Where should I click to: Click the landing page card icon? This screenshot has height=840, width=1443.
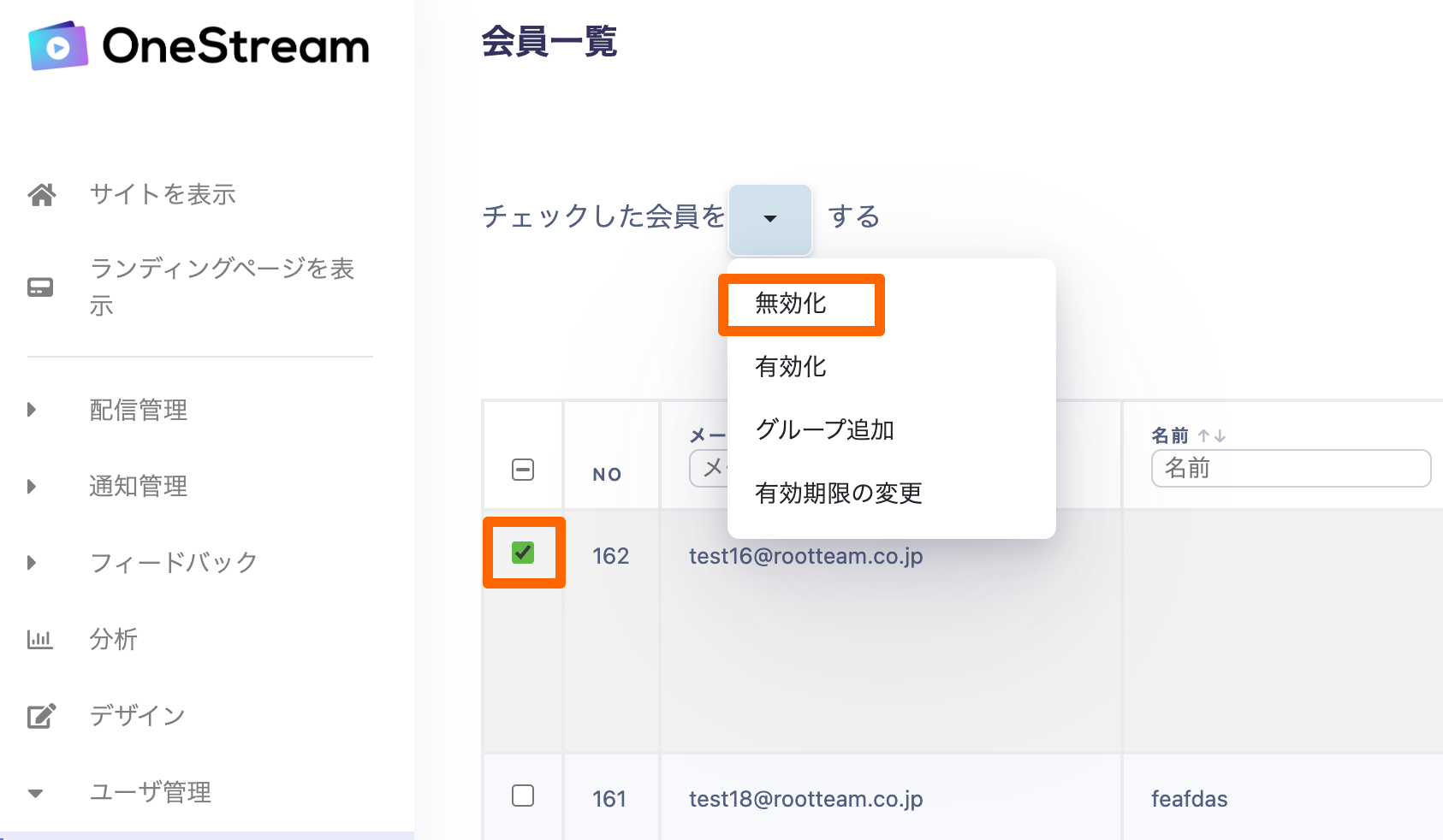[40, 287]
